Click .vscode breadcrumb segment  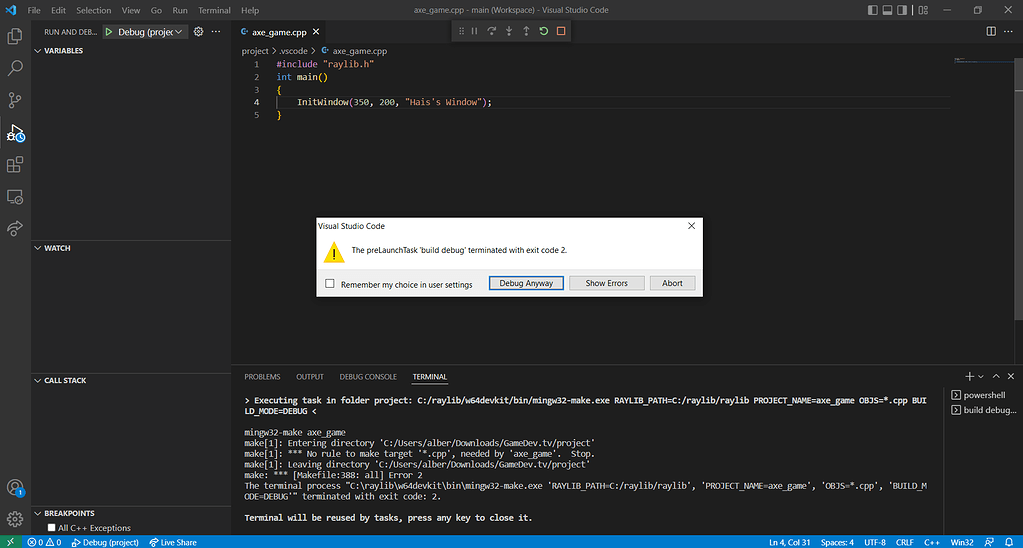pyautogui.click(x=294, y=51)
